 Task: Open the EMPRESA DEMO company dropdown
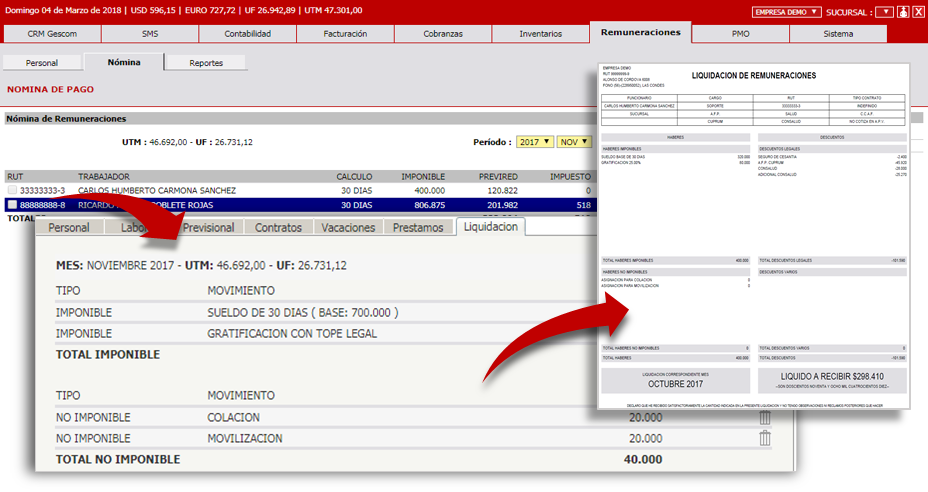[786, 12]
